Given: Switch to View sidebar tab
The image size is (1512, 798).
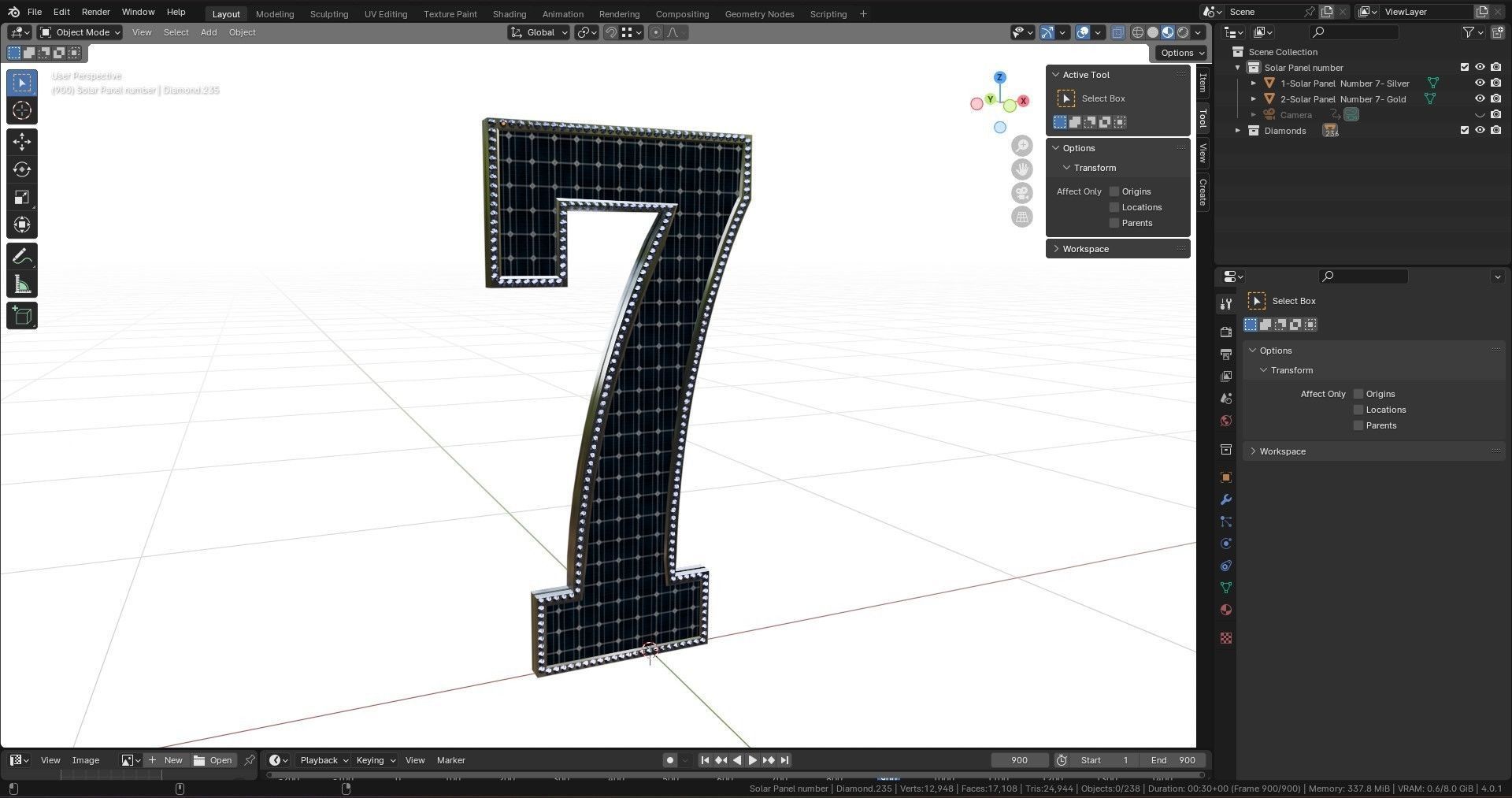Looking at the screenshot, I should (1203, 153).
